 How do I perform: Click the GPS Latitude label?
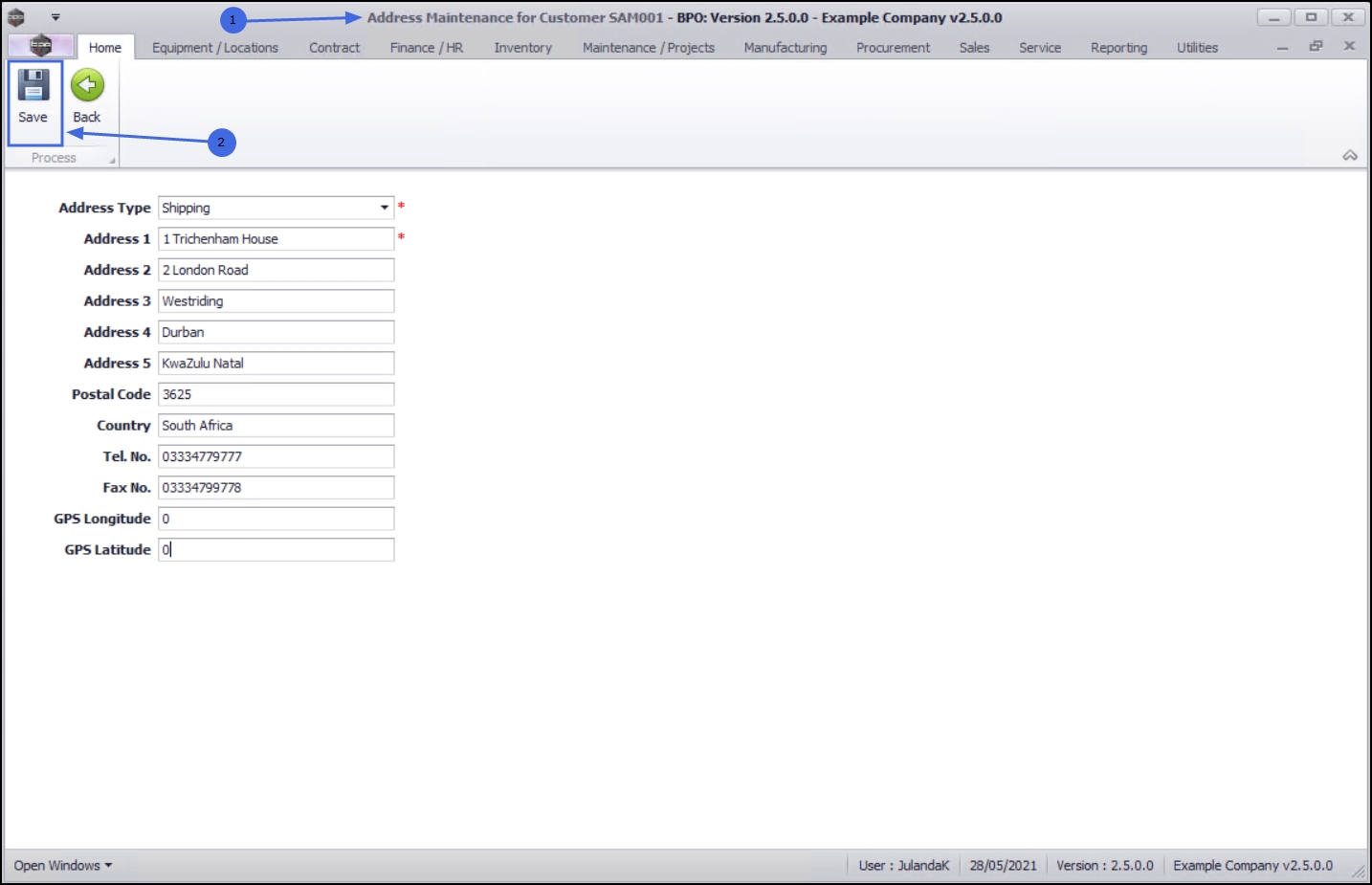coord(107,550)
